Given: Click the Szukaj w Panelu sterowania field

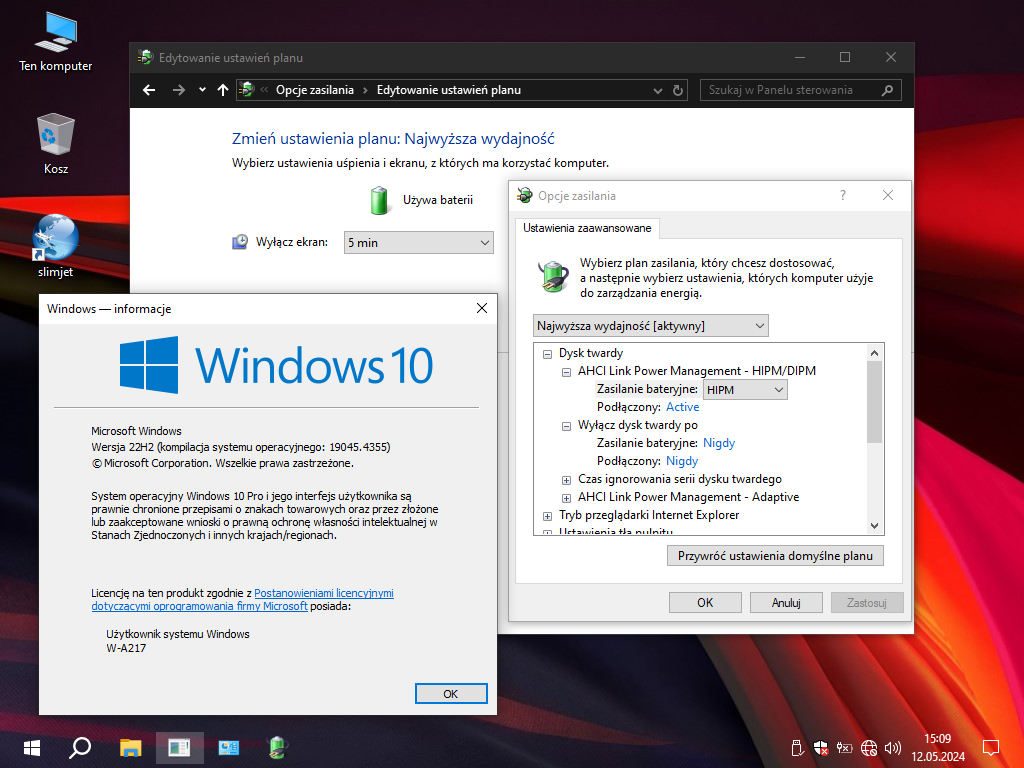Looking at the screenshot, I should (790, 90).
